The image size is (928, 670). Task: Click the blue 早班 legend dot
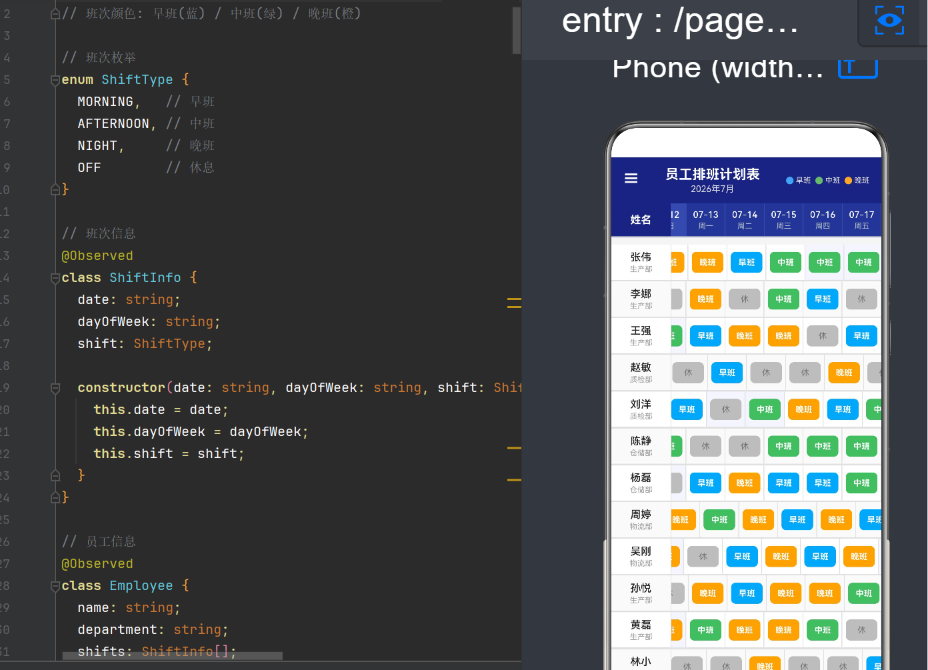tap(789, 181)
